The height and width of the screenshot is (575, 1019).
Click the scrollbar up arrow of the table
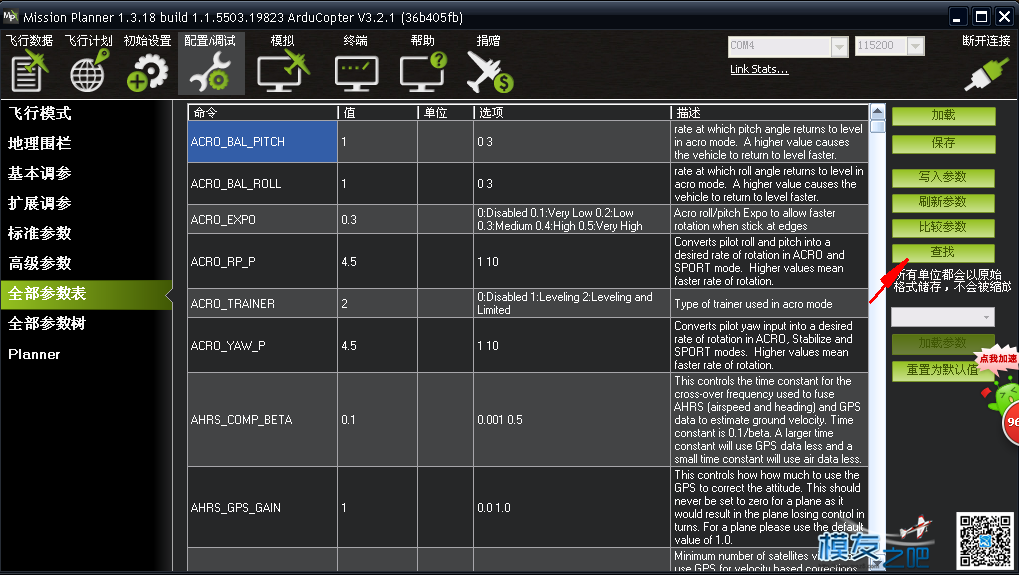[877, 111]
